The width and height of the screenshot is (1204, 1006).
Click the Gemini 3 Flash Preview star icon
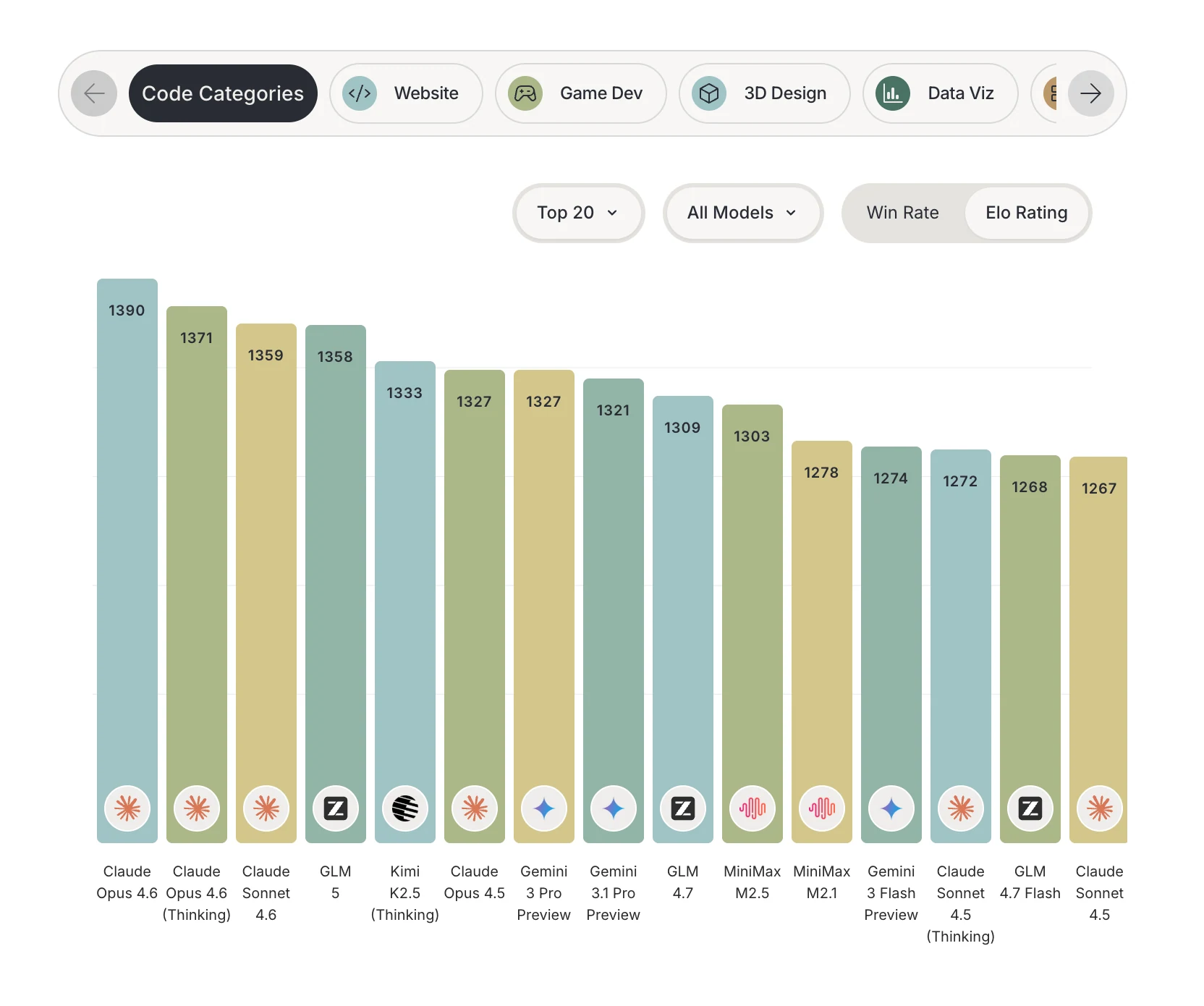[891, 808]
